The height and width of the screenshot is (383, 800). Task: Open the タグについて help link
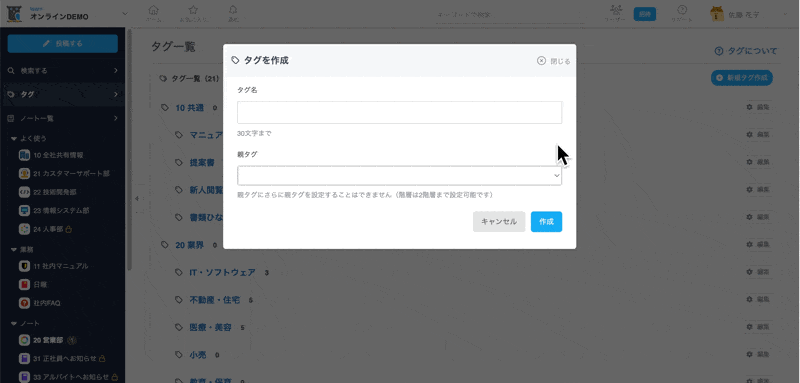pos(746,51)
